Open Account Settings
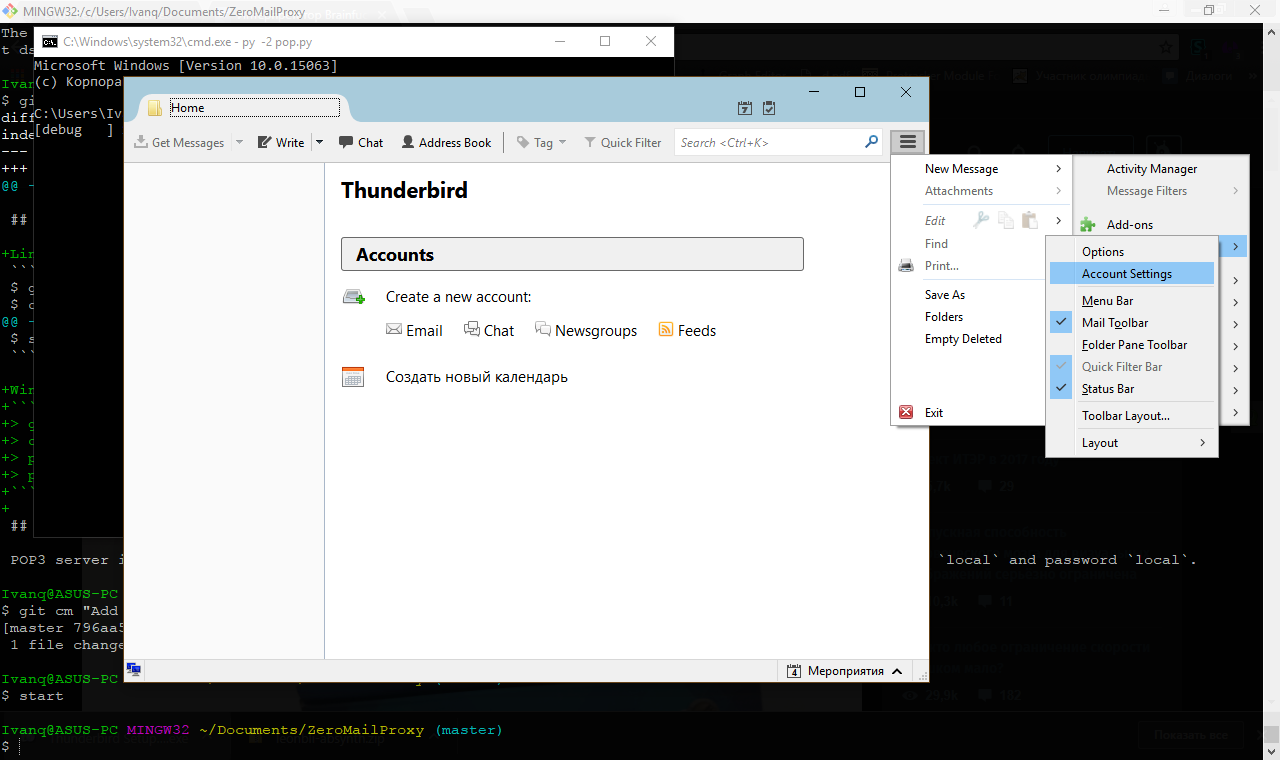This screenshot has width=1280, height=760. [1132, 274]
